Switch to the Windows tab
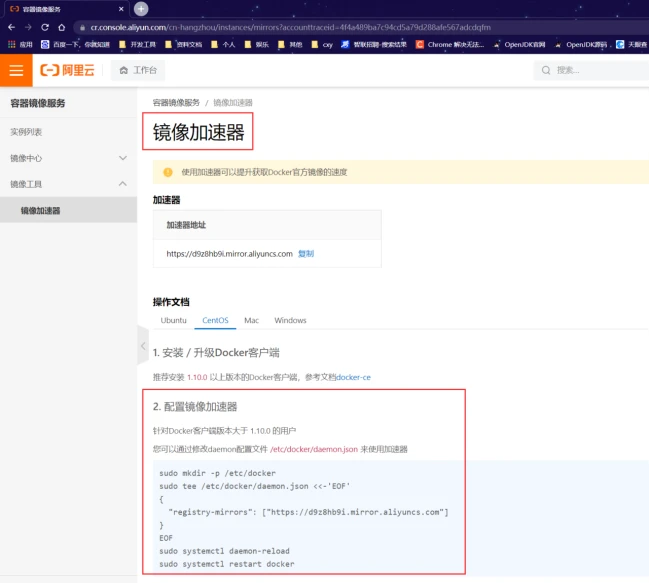Viewport: 650px width, 583px height. pyautogui.click(x=290, y=320)
